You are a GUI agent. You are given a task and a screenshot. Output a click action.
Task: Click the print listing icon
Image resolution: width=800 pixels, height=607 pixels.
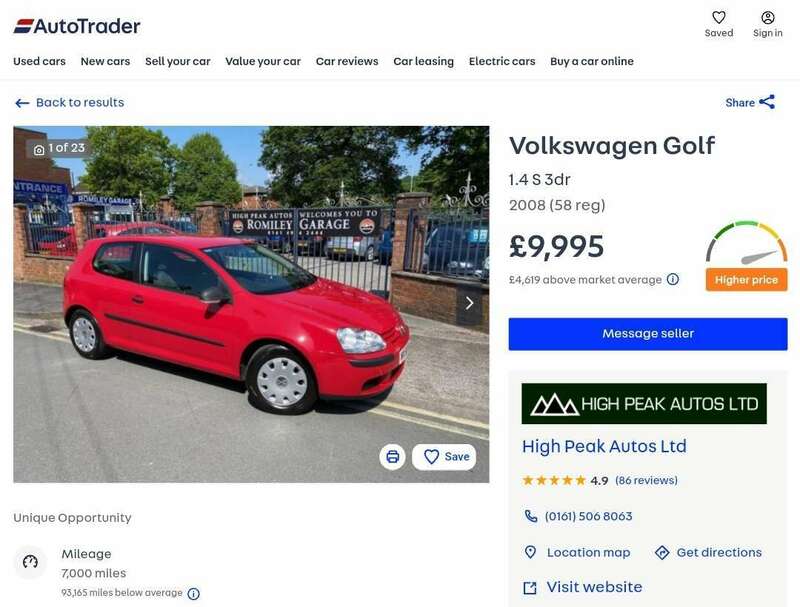[392, 457]
